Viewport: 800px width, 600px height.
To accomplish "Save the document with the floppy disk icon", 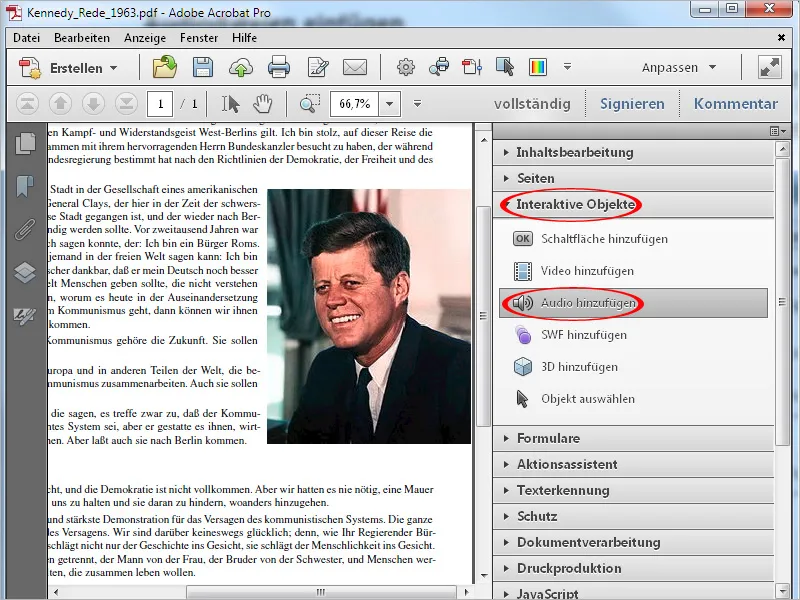I will click(203, 67).
